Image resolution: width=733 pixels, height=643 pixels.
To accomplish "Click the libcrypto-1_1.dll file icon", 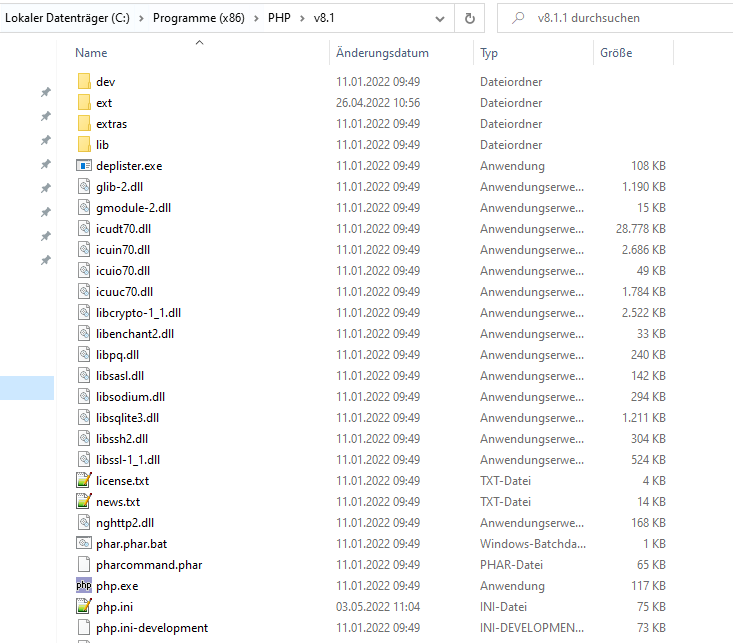I will pos(84,313).
